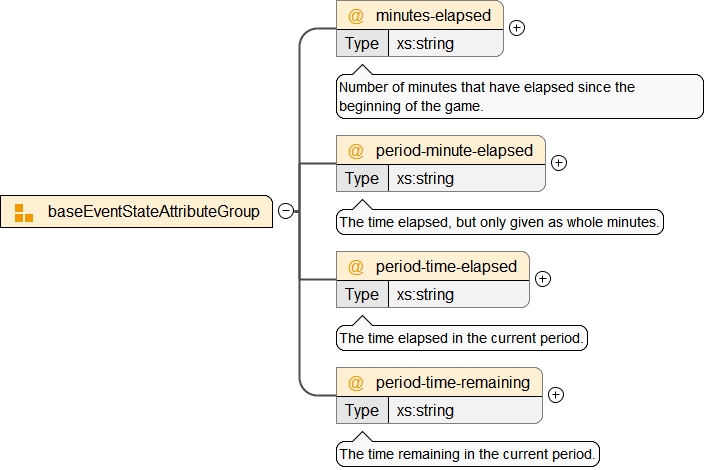
Task: Click xs:string type of minutes-elapsed
Action: pyautogui.click(x=425, y=43)
